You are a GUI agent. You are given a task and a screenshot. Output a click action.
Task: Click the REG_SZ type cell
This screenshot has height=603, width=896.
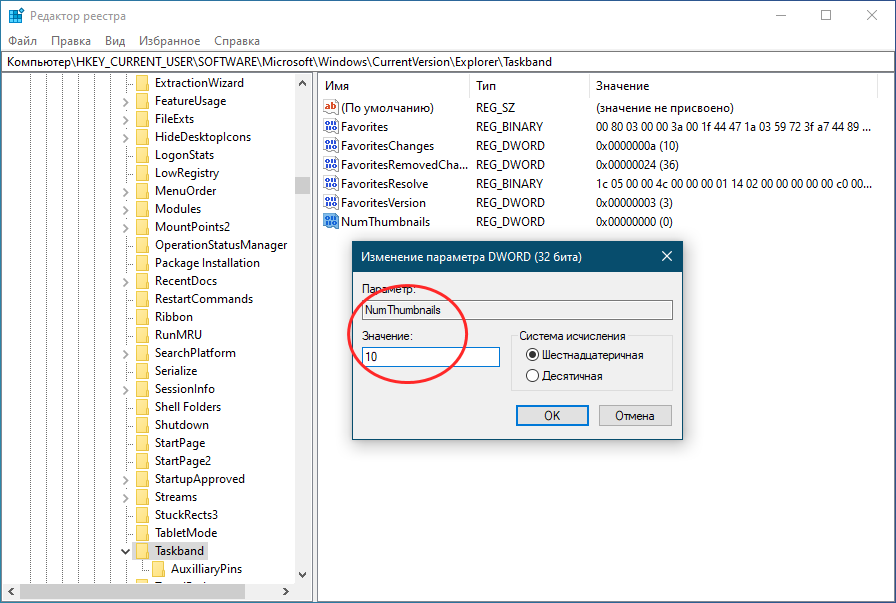(x=495, y=107)
